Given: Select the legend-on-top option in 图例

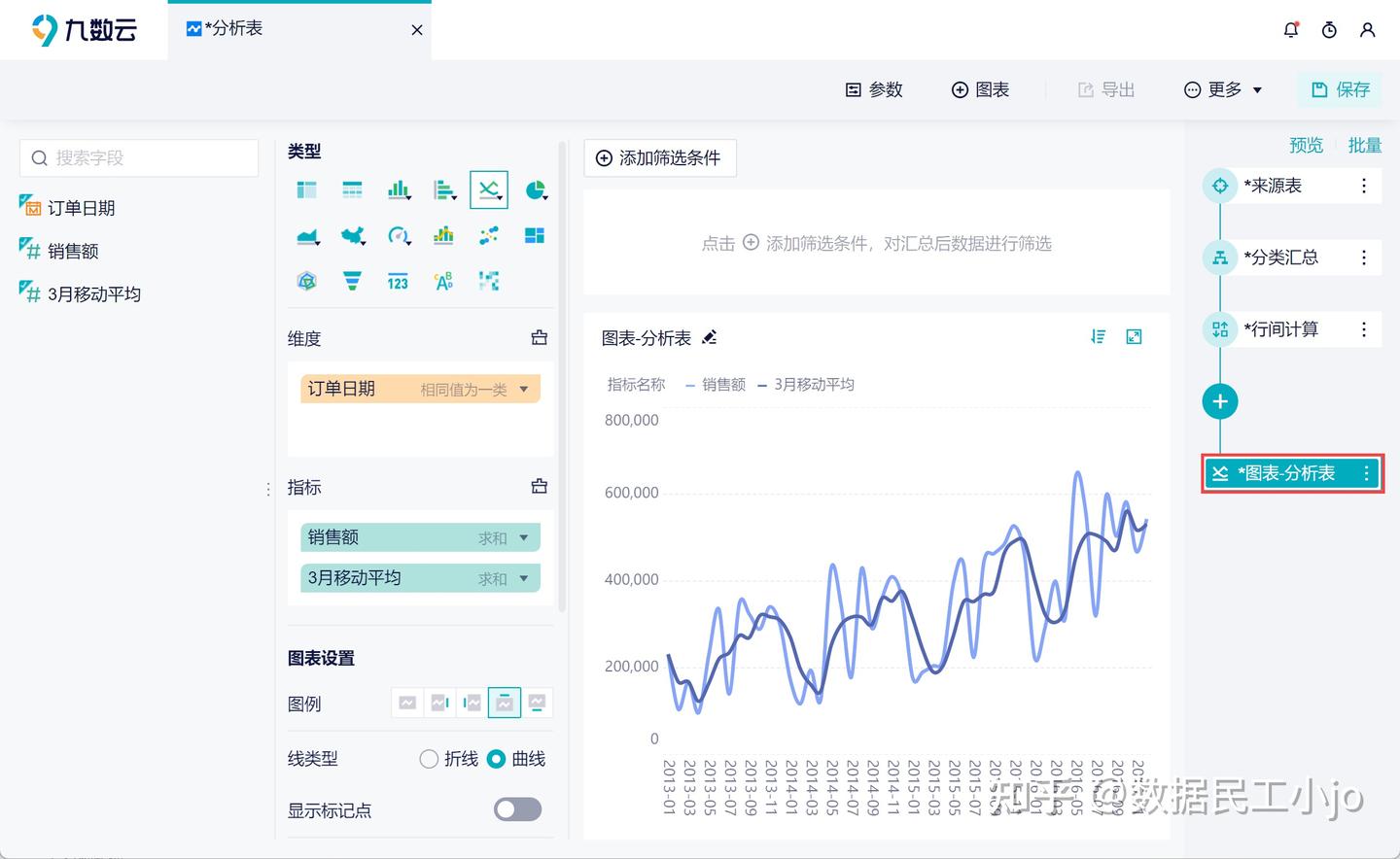Looking at the screenshot, I should tap(504, 702).
